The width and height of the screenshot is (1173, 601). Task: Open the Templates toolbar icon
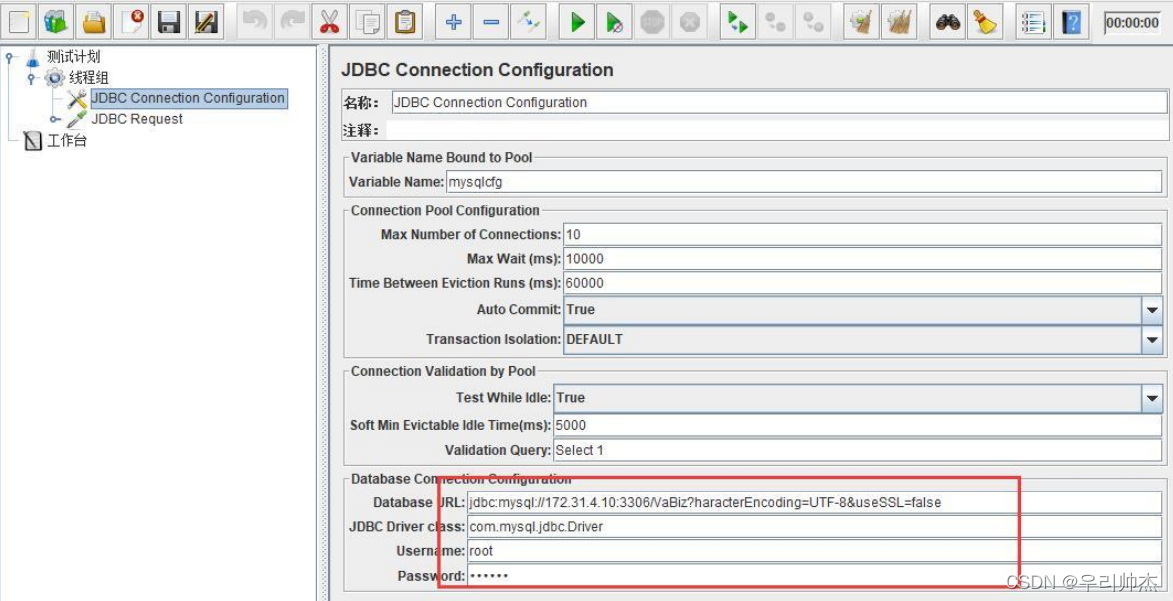pos(56,22)
